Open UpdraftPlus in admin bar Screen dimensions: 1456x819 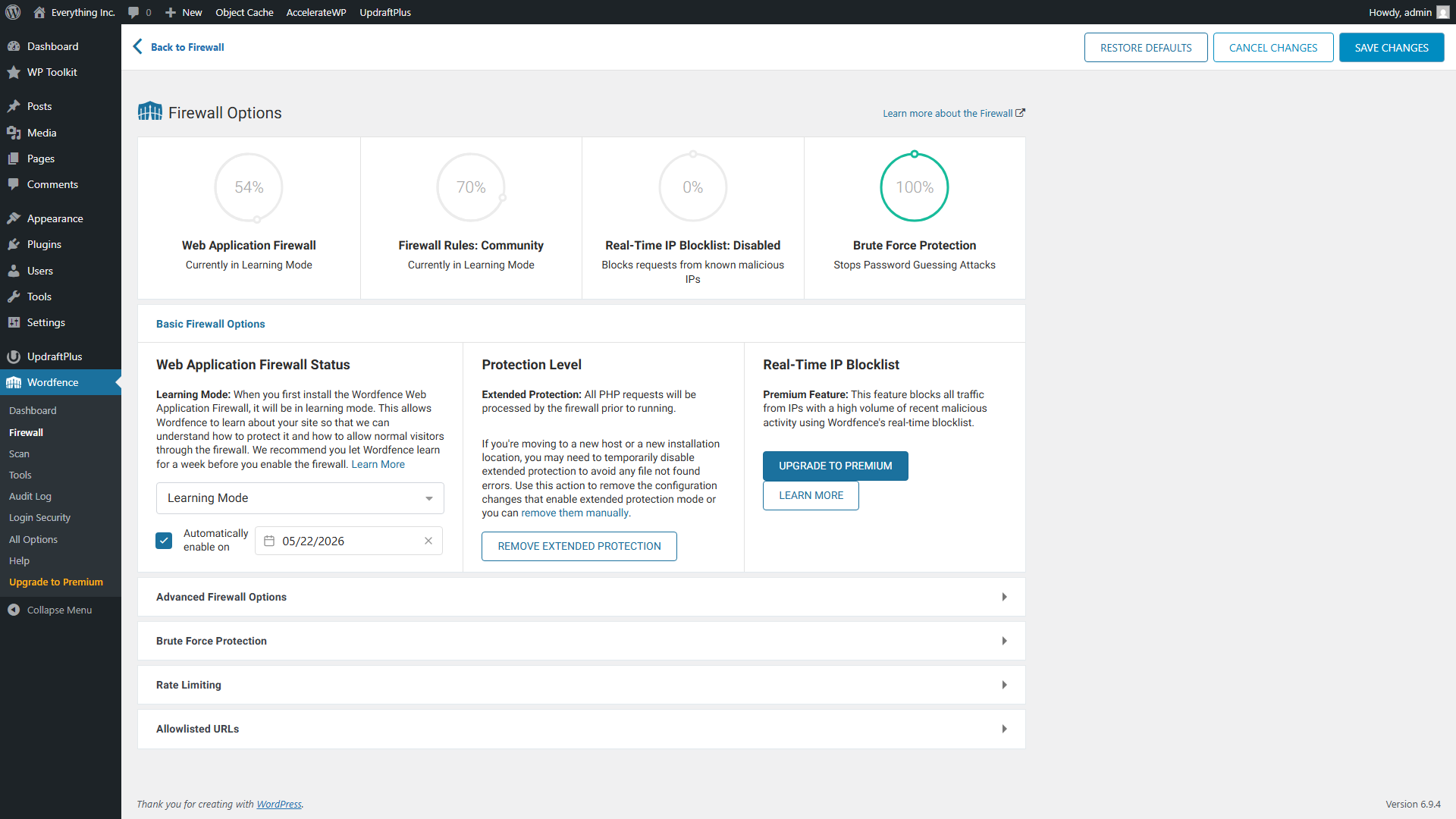385,12
